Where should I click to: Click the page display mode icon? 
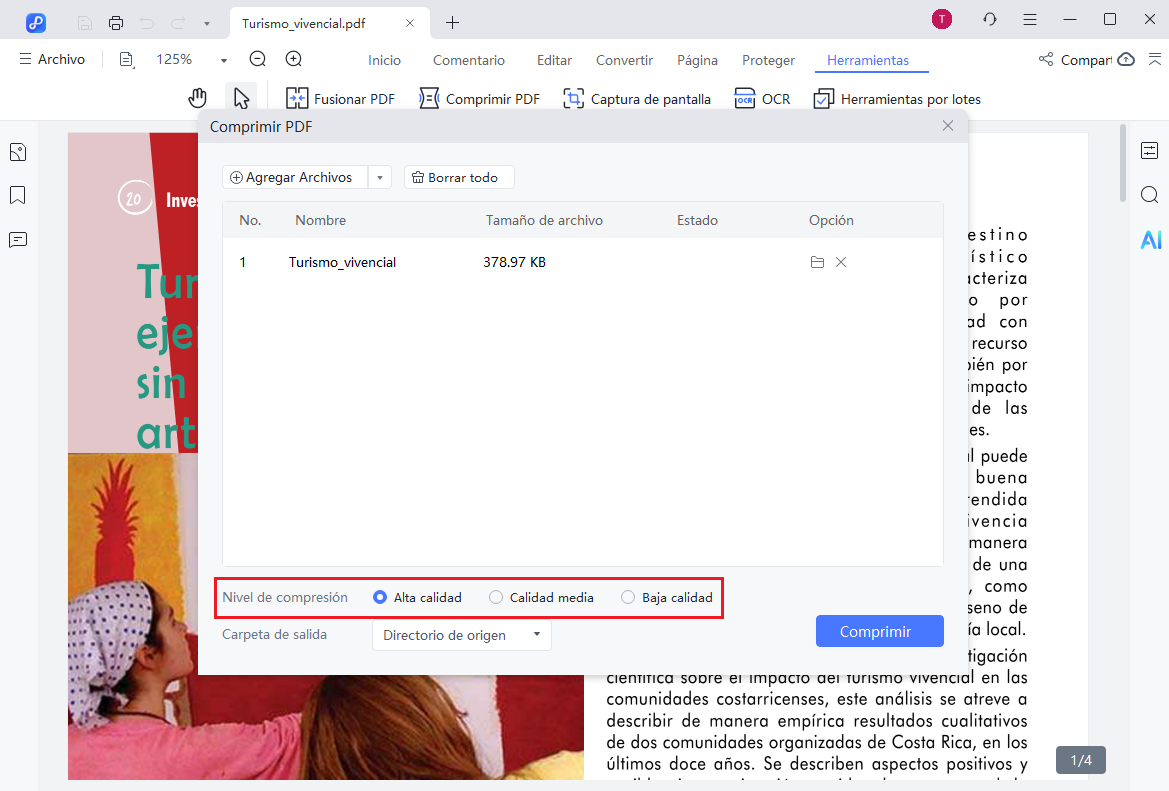point(127,60)
